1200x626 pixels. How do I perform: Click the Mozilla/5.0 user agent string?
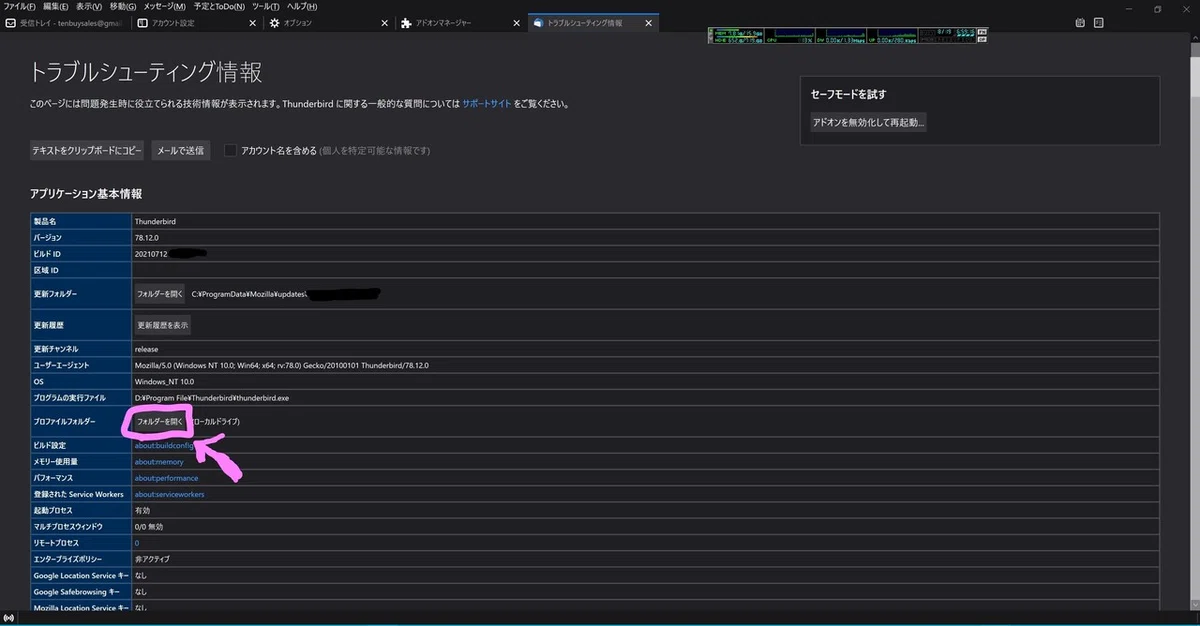(282, 365)
